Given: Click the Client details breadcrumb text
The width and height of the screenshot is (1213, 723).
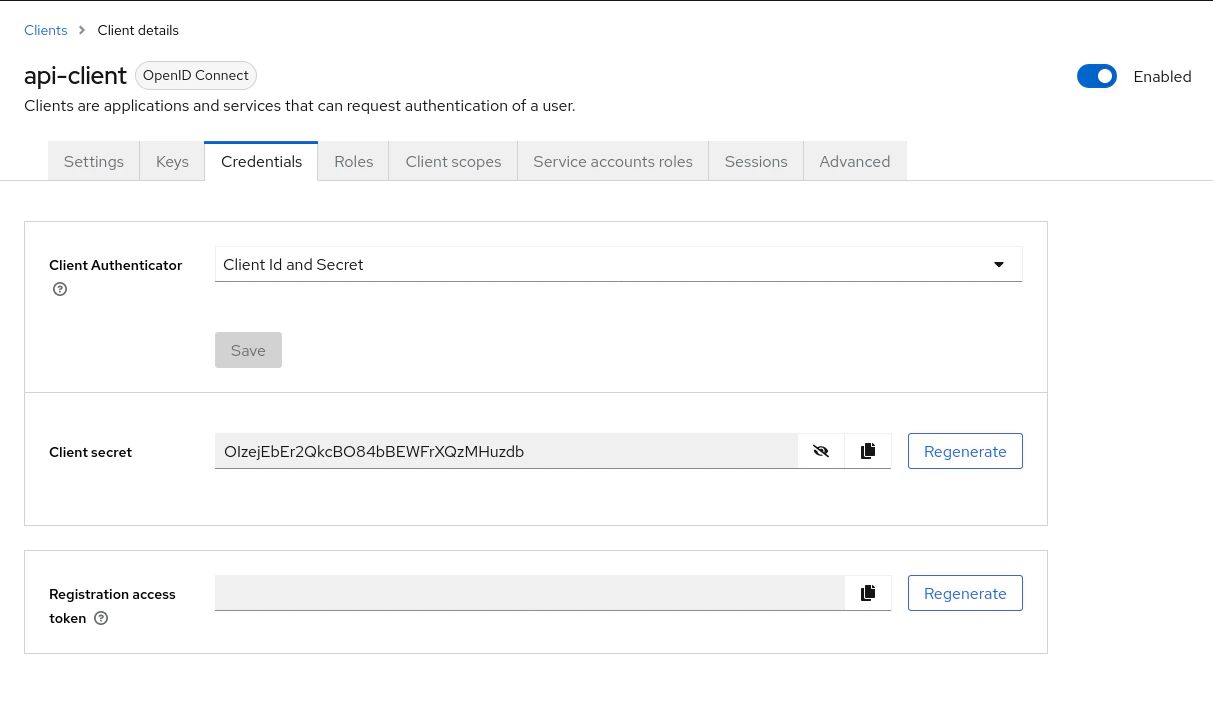Looking at the screenshot, I should coord(138,30).
